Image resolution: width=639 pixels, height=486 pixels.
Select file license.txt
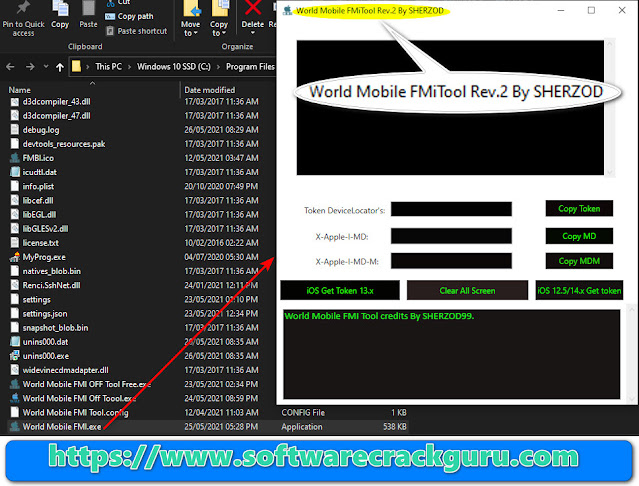click(41, 243)
